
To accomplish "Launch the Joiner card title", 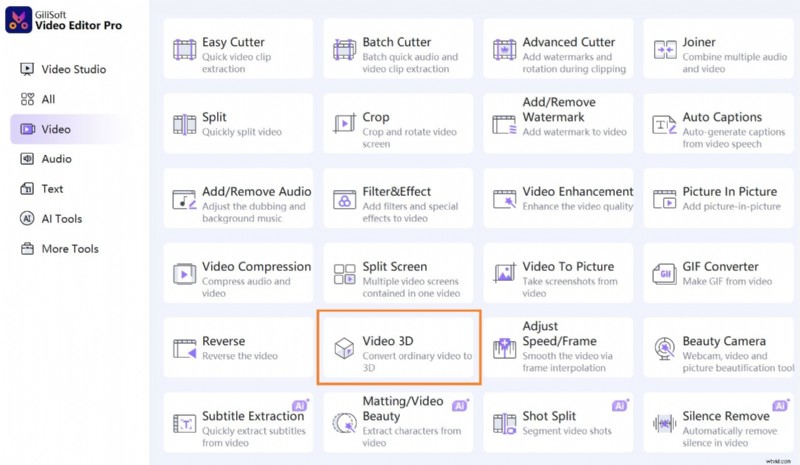I will pyautogui.click(x=699, y=42).
